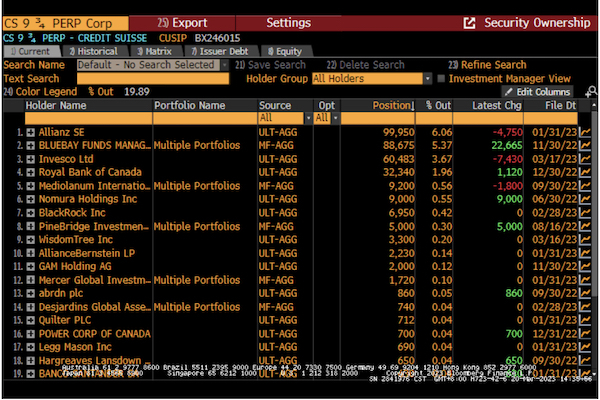Open the Holder Group dropdown
Image resolution: width=600 pixels, height=400 pixels.
click(428, 79)
